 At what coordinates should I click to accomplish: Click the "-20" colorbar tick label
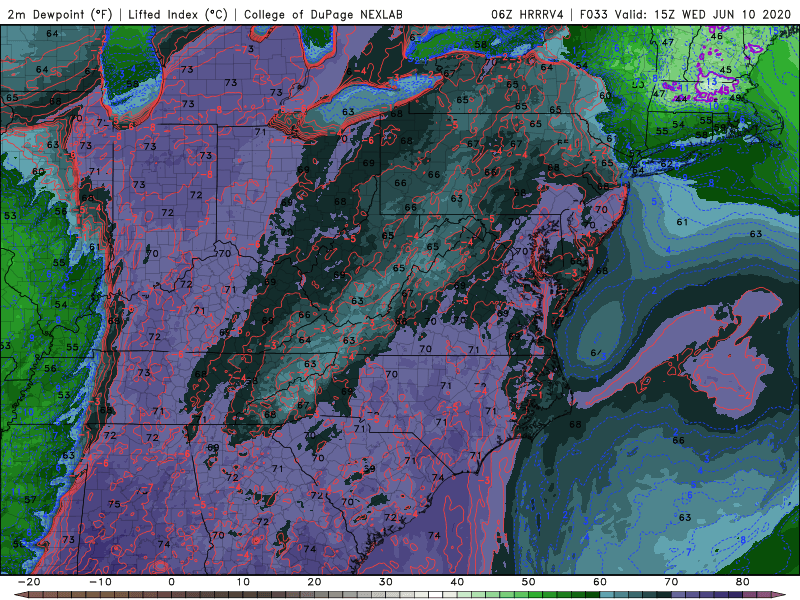[29, 582]
